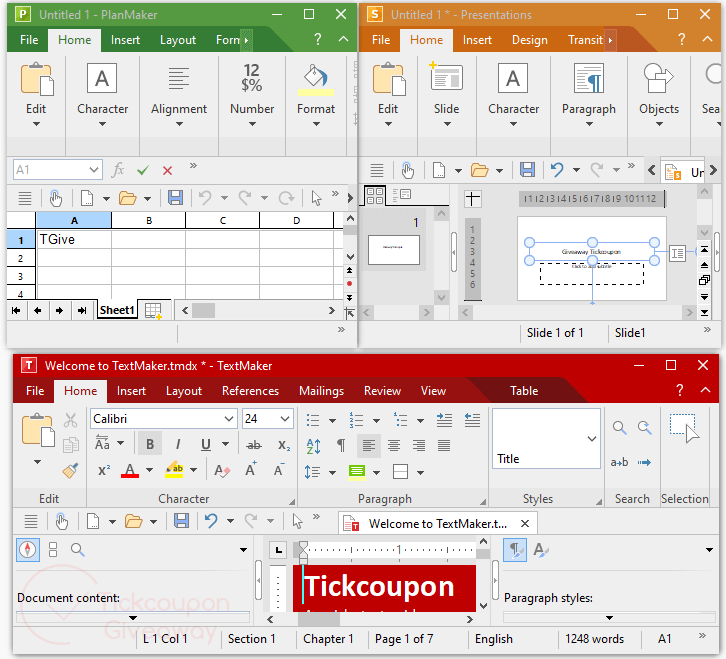Increase font size in TextMaker ribbon
This screenshot has width=726, height=659.
tap(250, 471)
